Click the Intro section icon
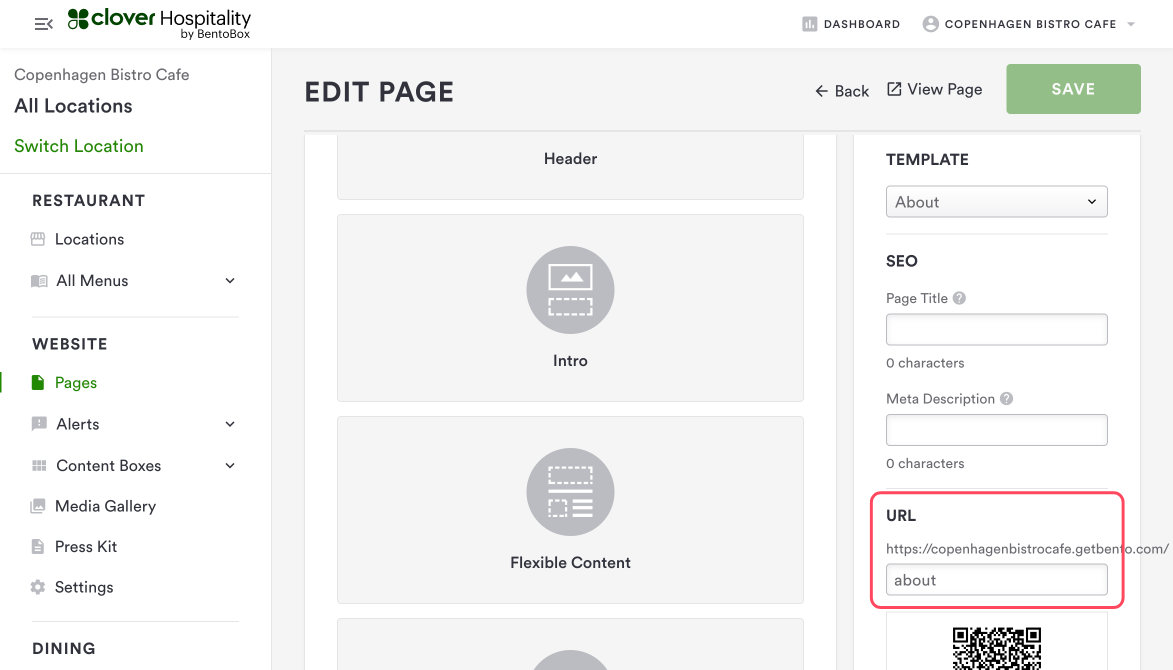The height and width of the screenshot is (670, 1173). [x=570, y=290]
